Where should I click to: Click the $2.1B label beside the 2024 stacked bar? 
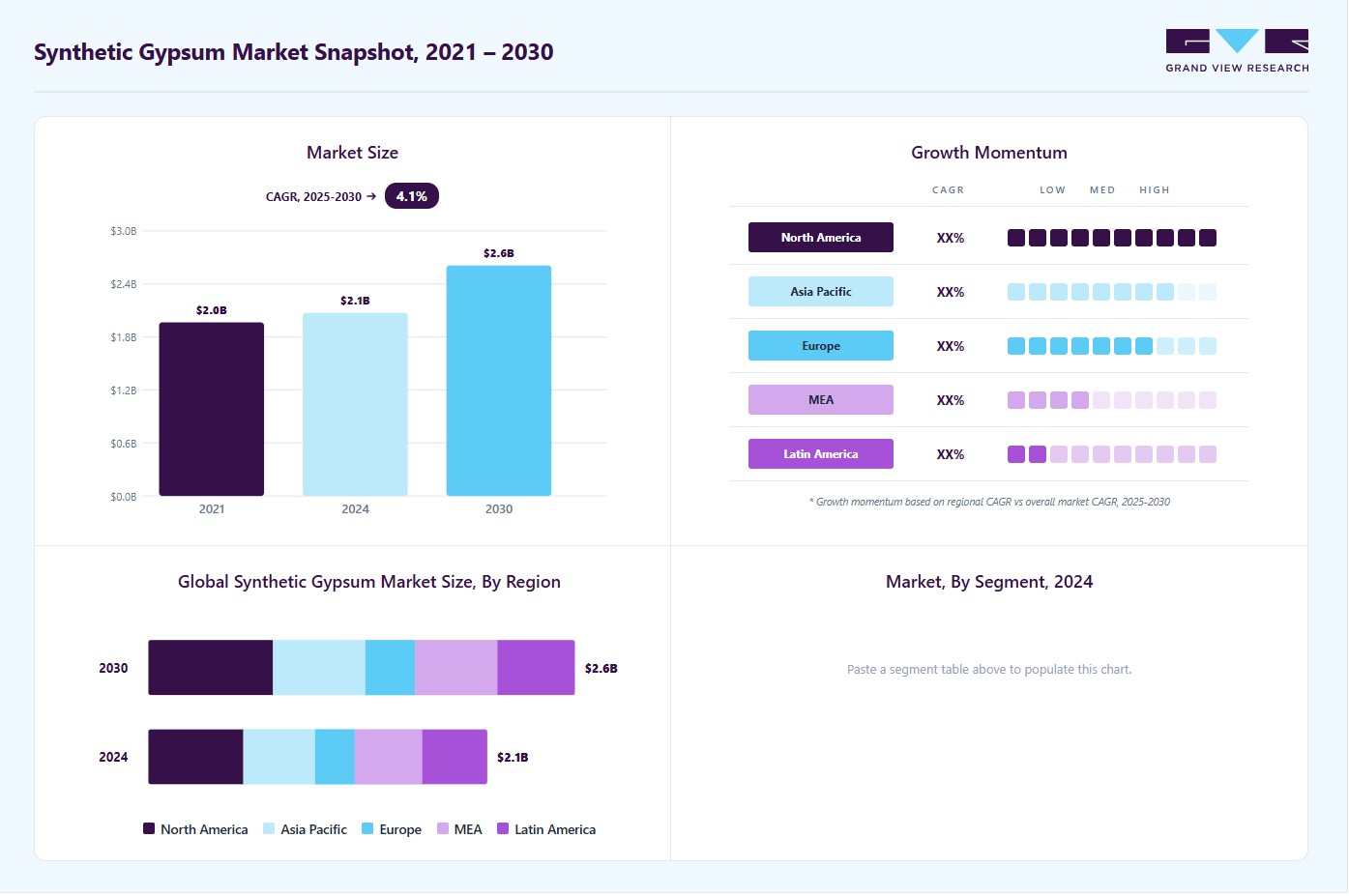[x=513, y=758]
